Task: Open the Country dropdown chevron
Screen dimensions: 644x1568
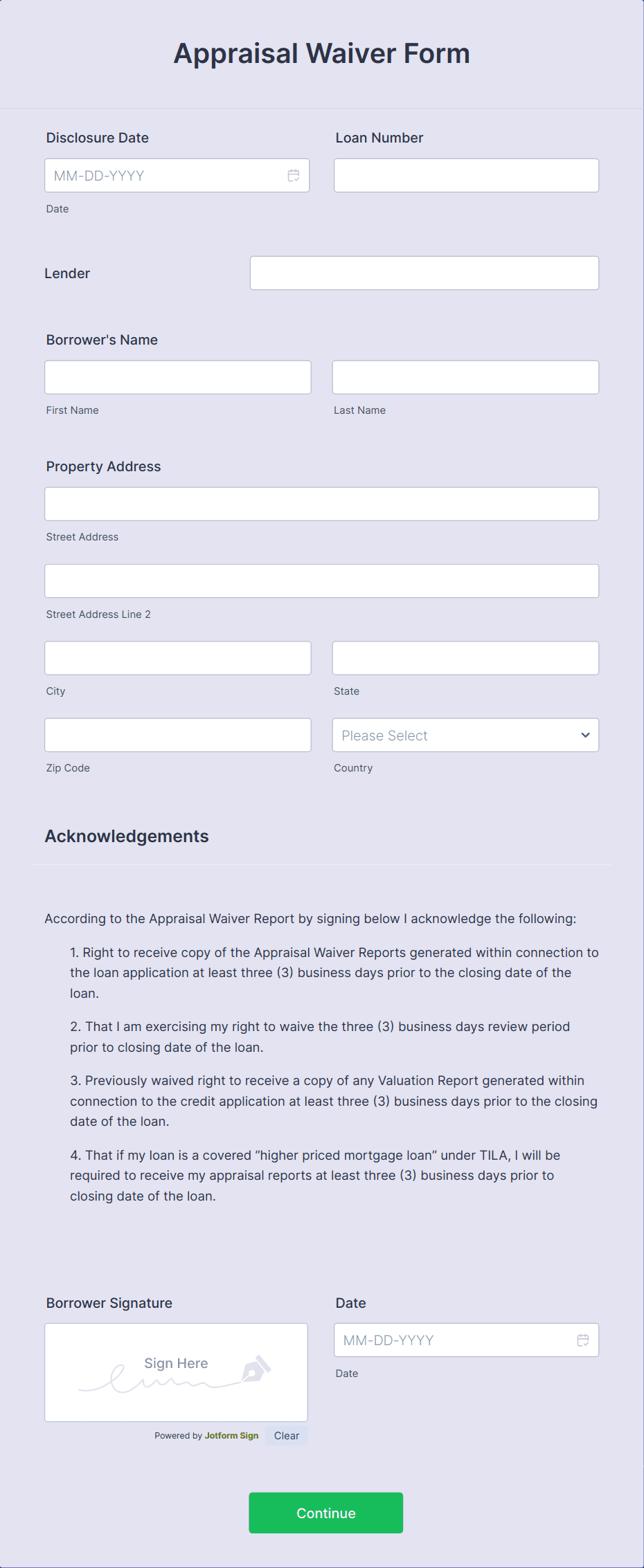Action: pyautogui.click(x=584, y=735)
